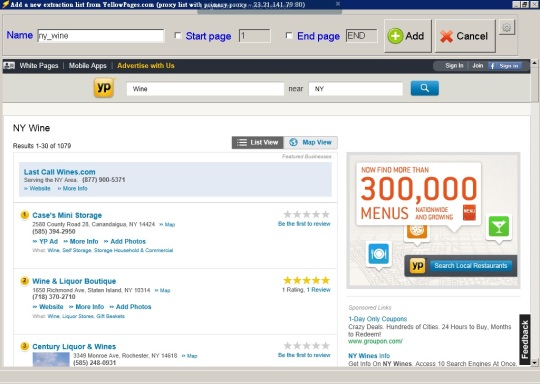
Task: Open Advertise with Us link
Action: [x=146, y=65]
